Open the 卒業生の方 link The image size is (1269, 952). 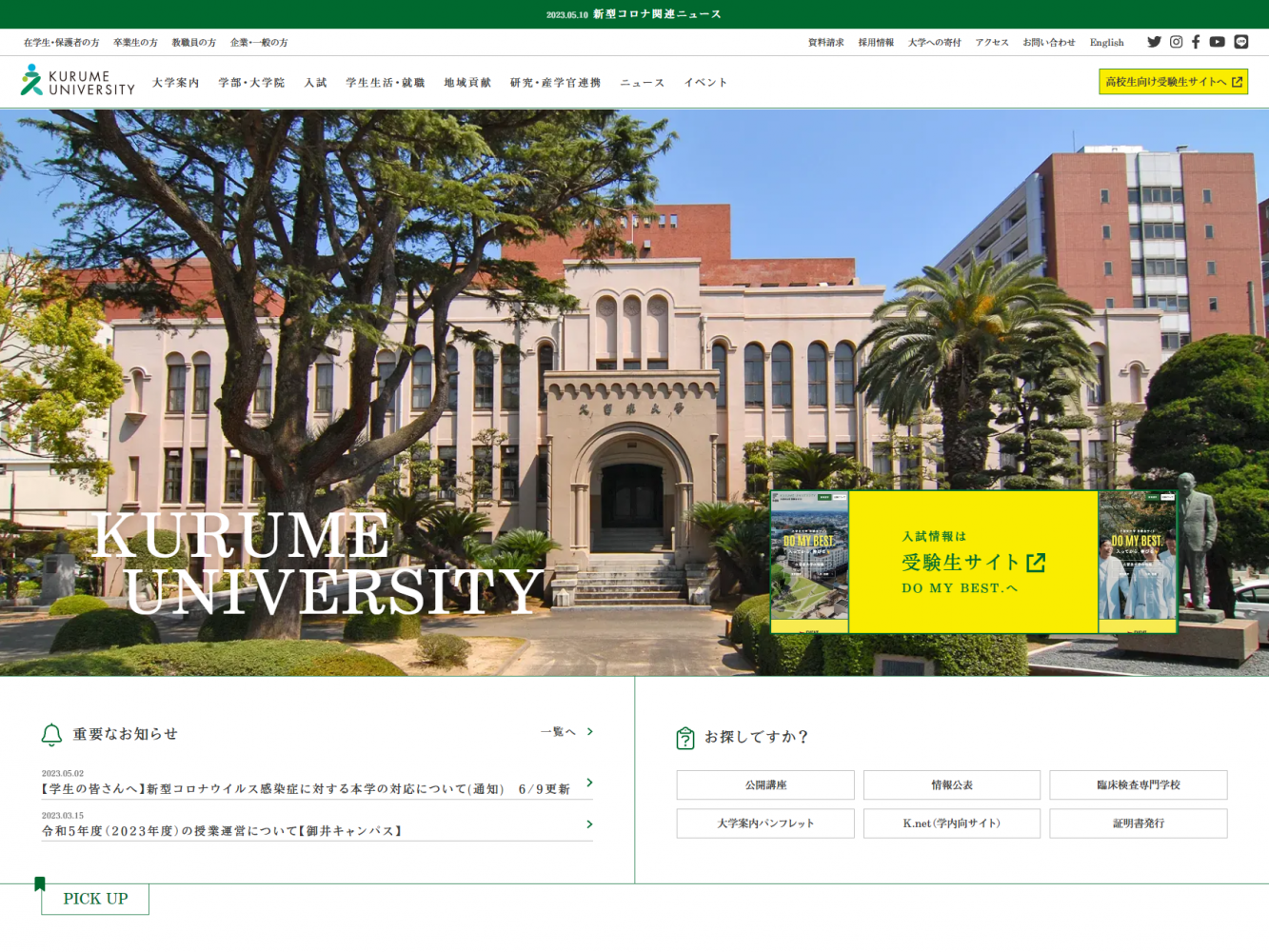[135, 43]
